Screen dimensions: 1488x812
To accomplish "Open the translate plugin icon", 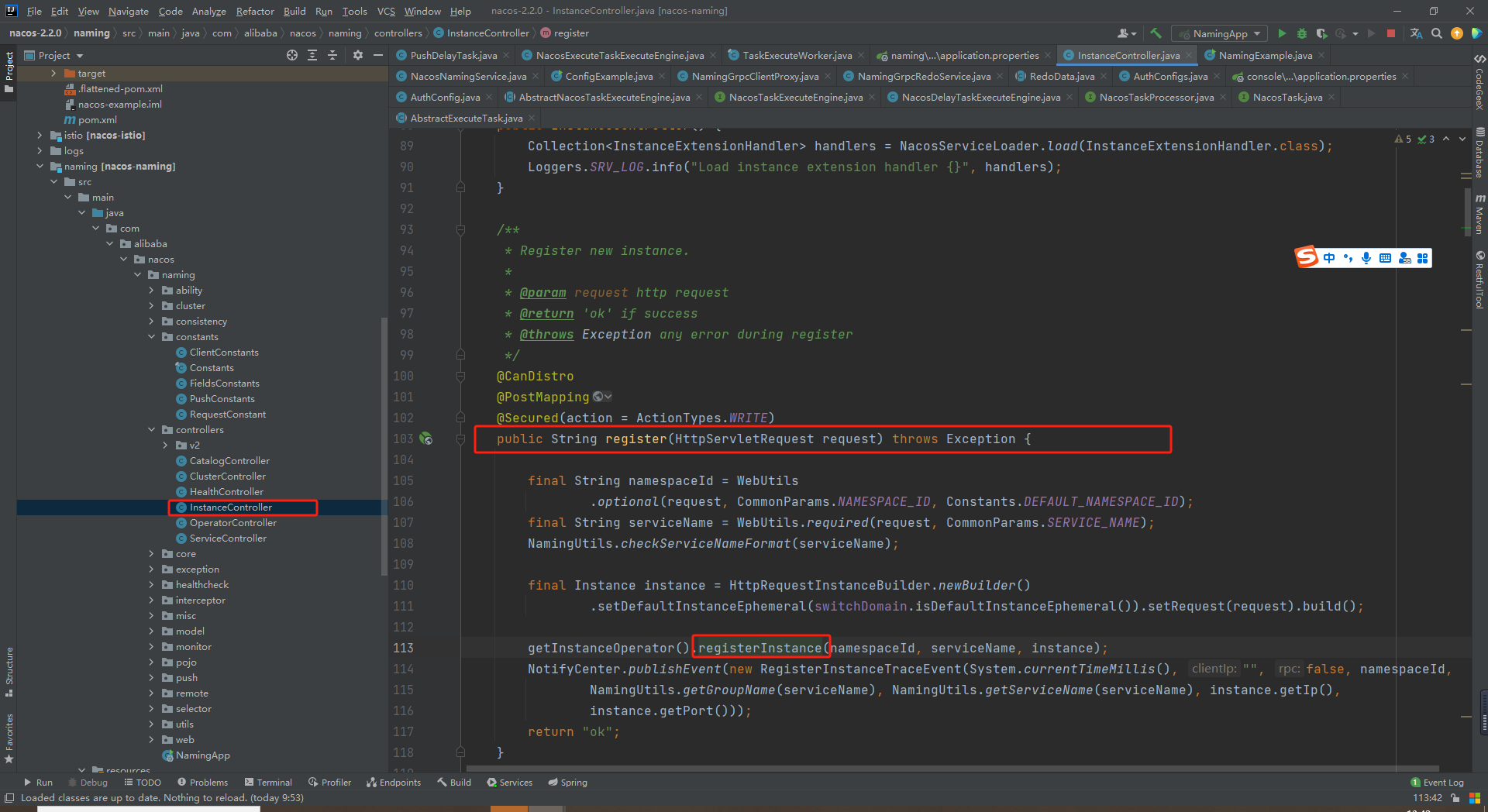I will (1416, 33).
